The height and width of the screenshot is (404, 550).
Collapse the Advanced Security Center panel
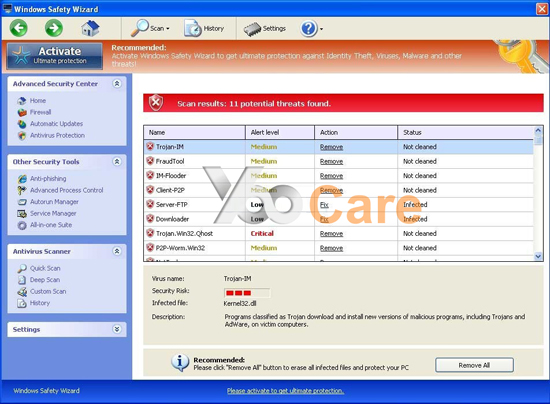117,83
